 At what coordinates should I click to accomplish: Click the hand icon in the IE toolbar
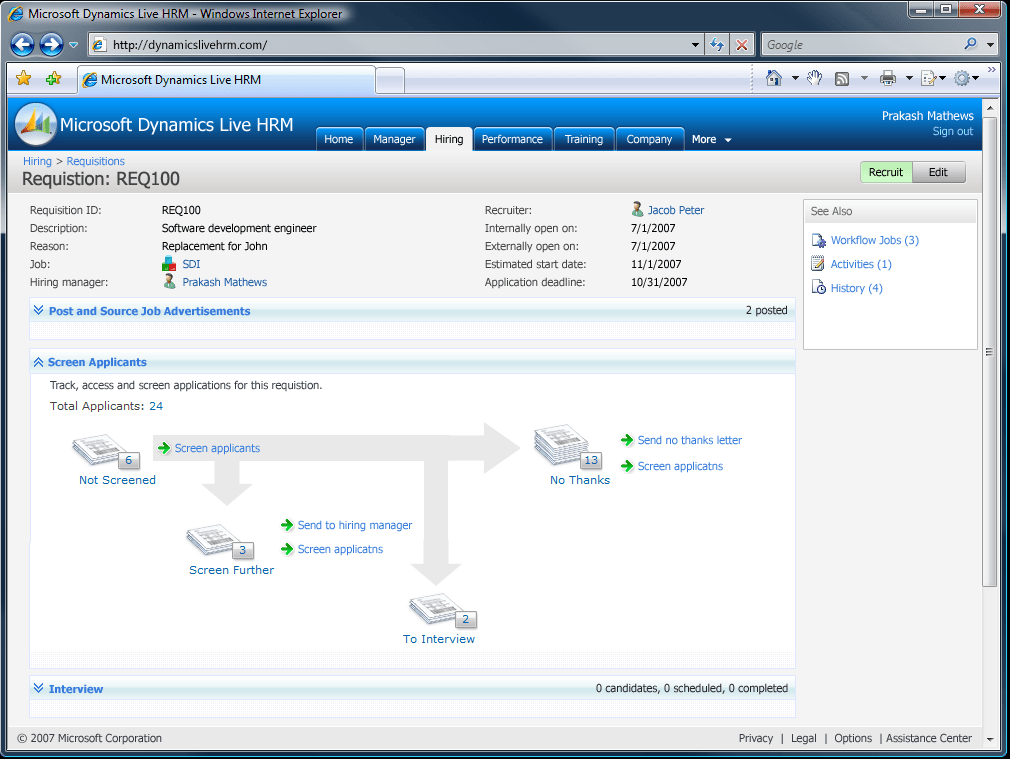pos(815,79)
